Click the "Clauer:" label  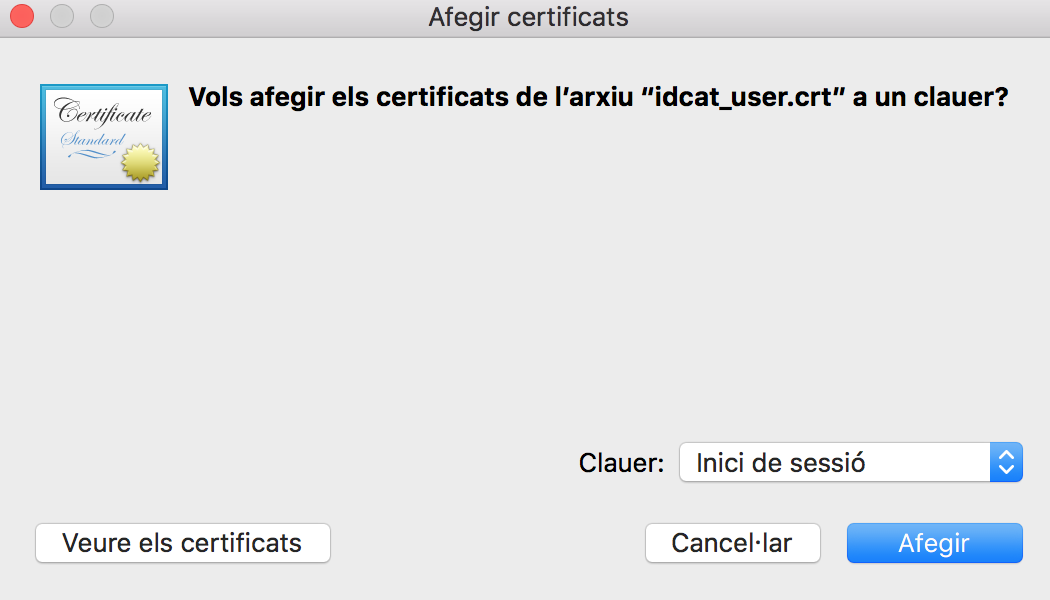tap(621, 463)
